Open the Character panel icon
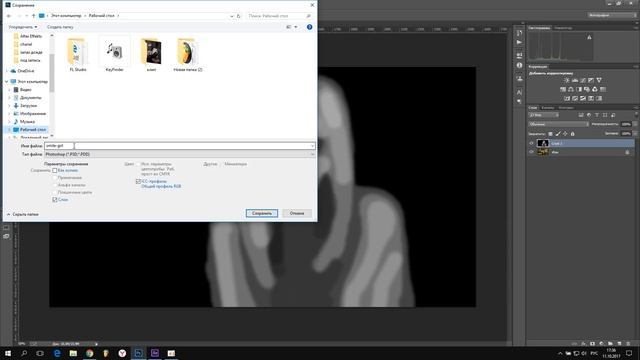The height and width of the screenshot is (360, 640). (x=520, y=92)
